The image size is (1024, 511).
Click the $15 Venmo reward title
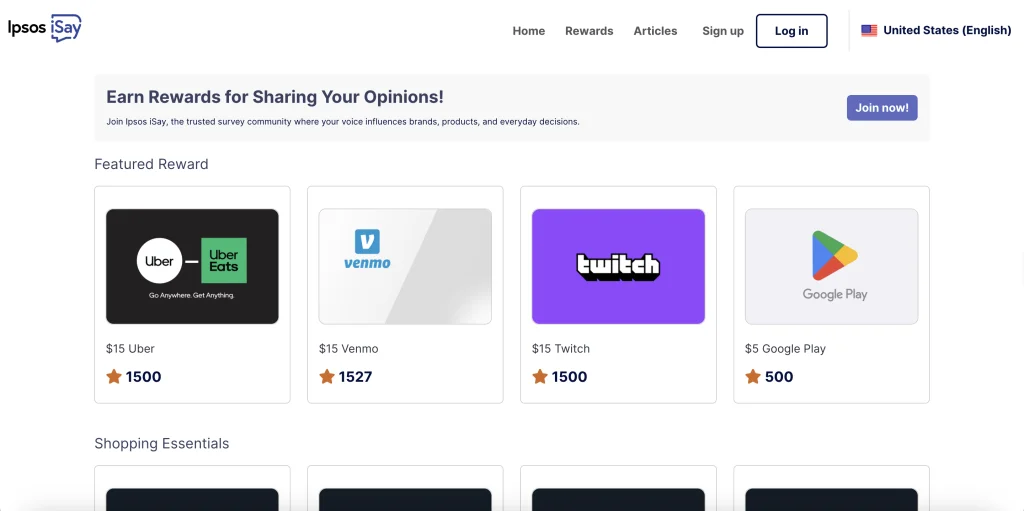point(348,349)
